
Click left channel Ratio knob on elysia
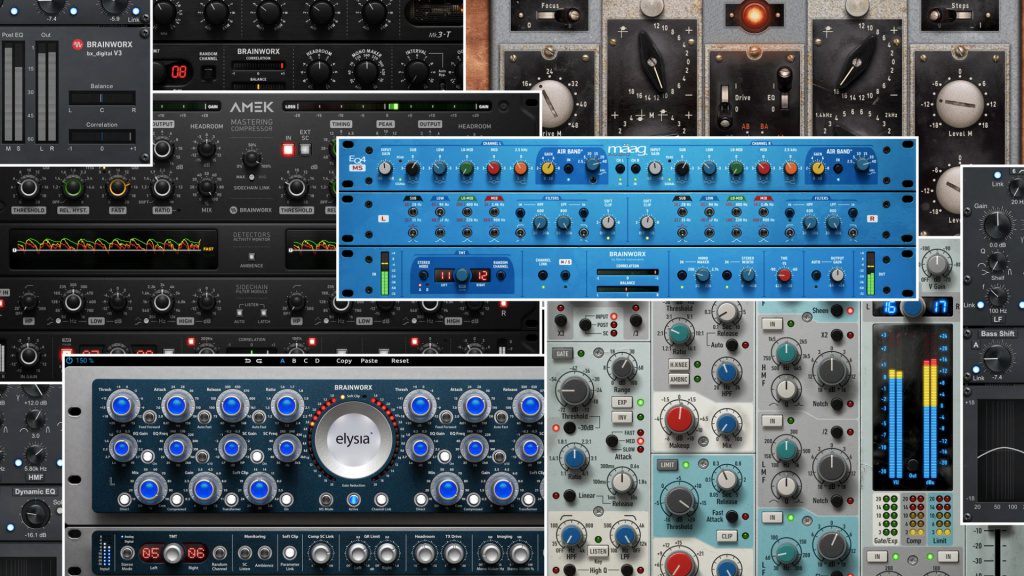tap(286, 406)
